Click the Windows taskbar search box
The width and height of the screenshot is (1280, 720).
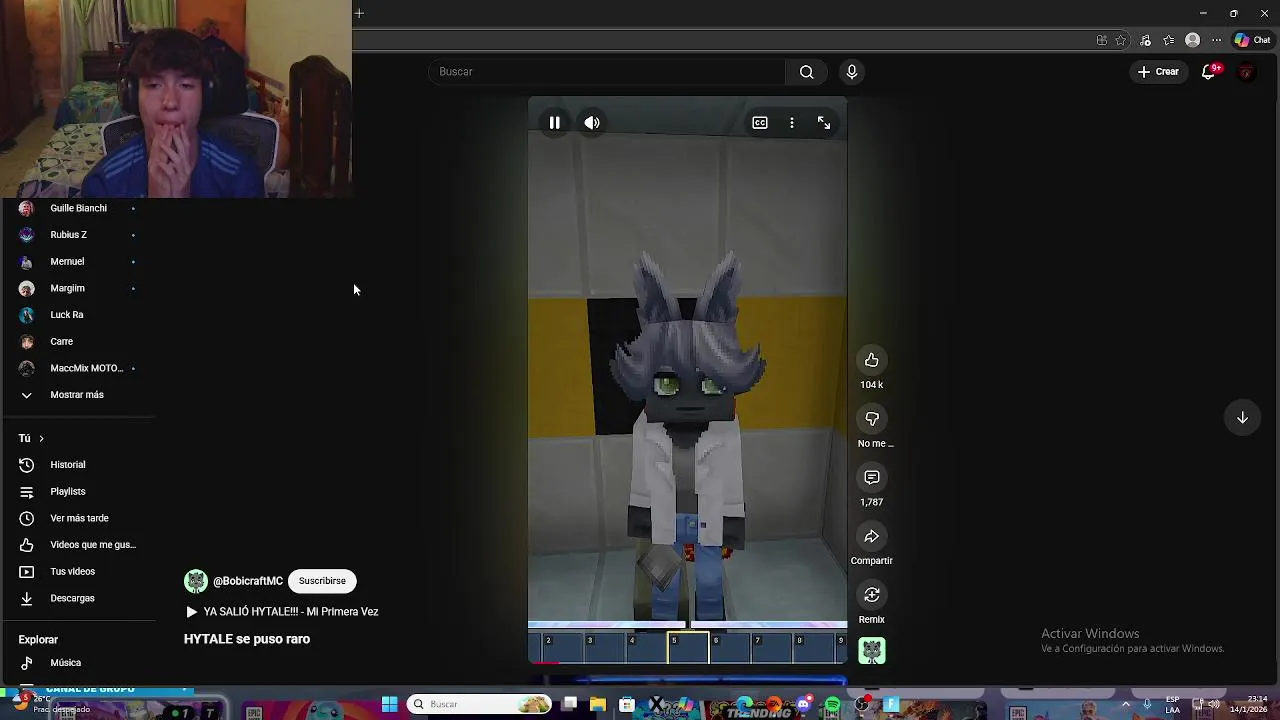click(480, 705)
